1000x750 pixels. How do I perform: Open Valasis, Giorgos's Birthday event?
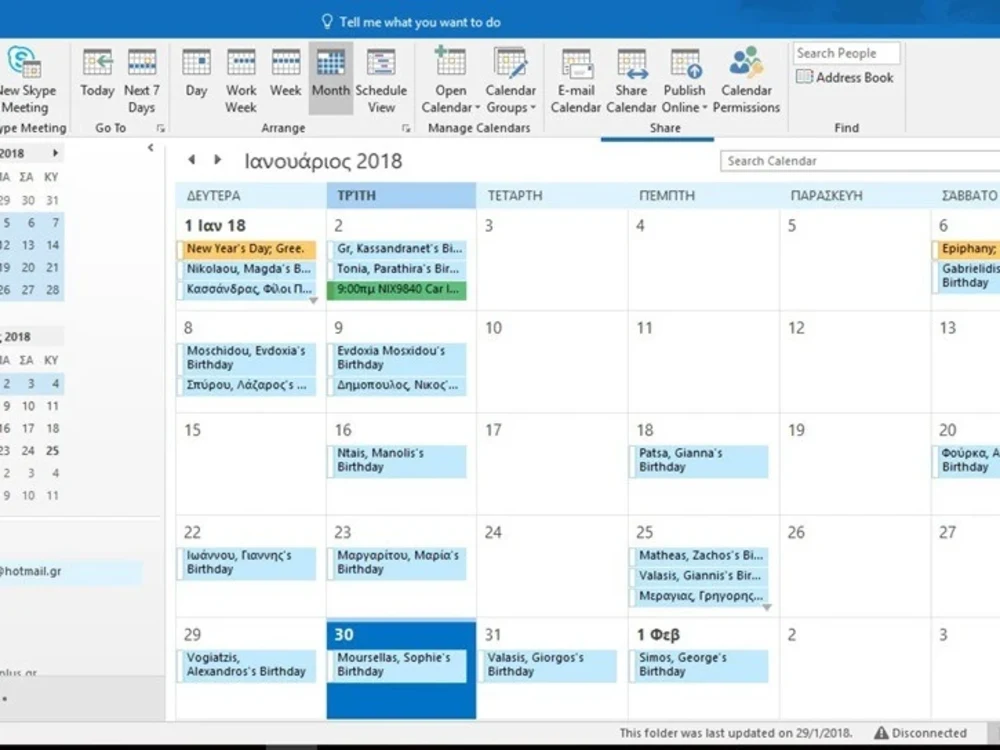548,665
